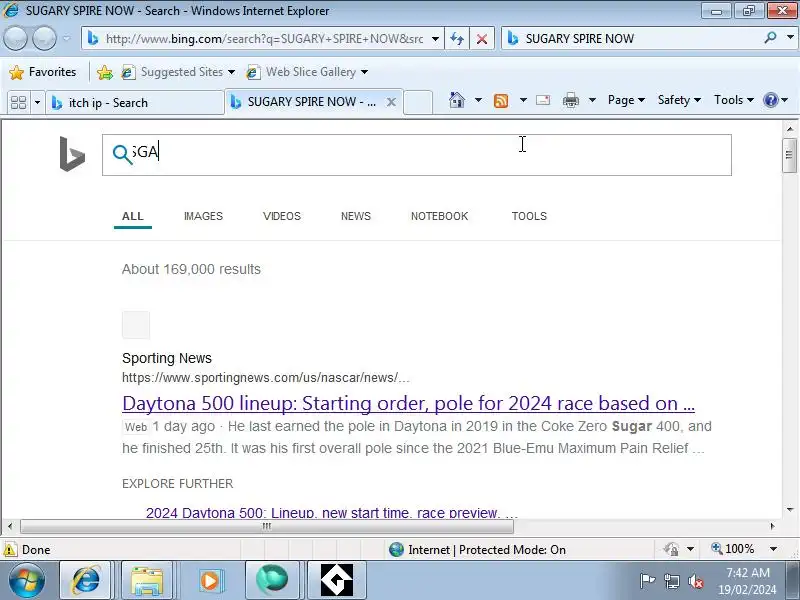Click the horizontal scrollbar thumb
The height and width of the screenshot is (600, 800).
266,526
